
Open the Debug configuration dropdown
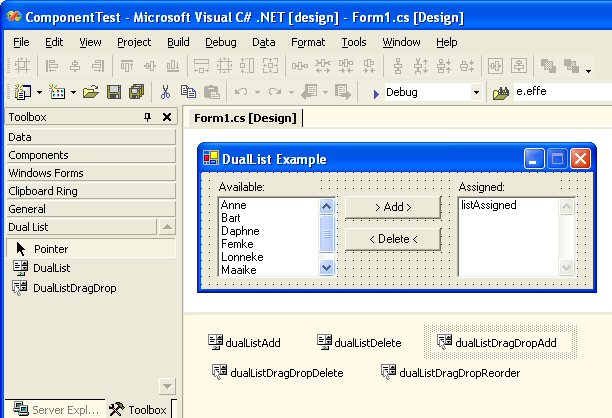pos(476,92)
